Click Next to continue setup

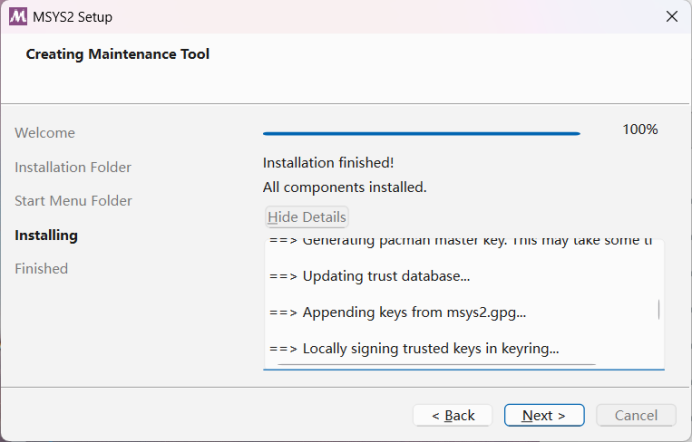544,415
